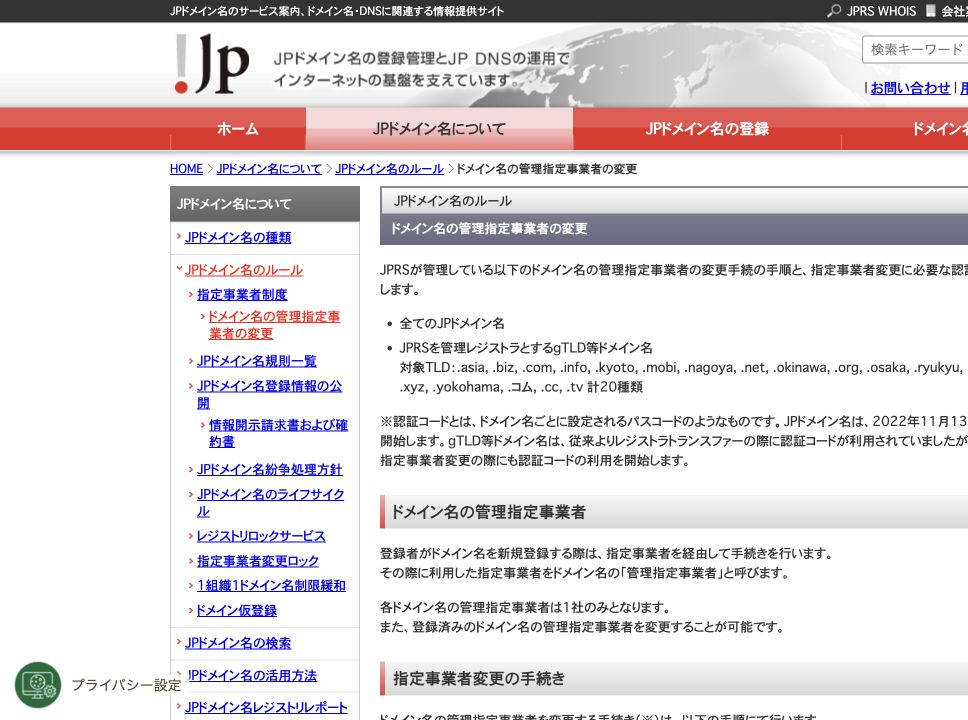Click the JPRS WHOIS magnifier icon
968x720 pixels.
[834, 10]
